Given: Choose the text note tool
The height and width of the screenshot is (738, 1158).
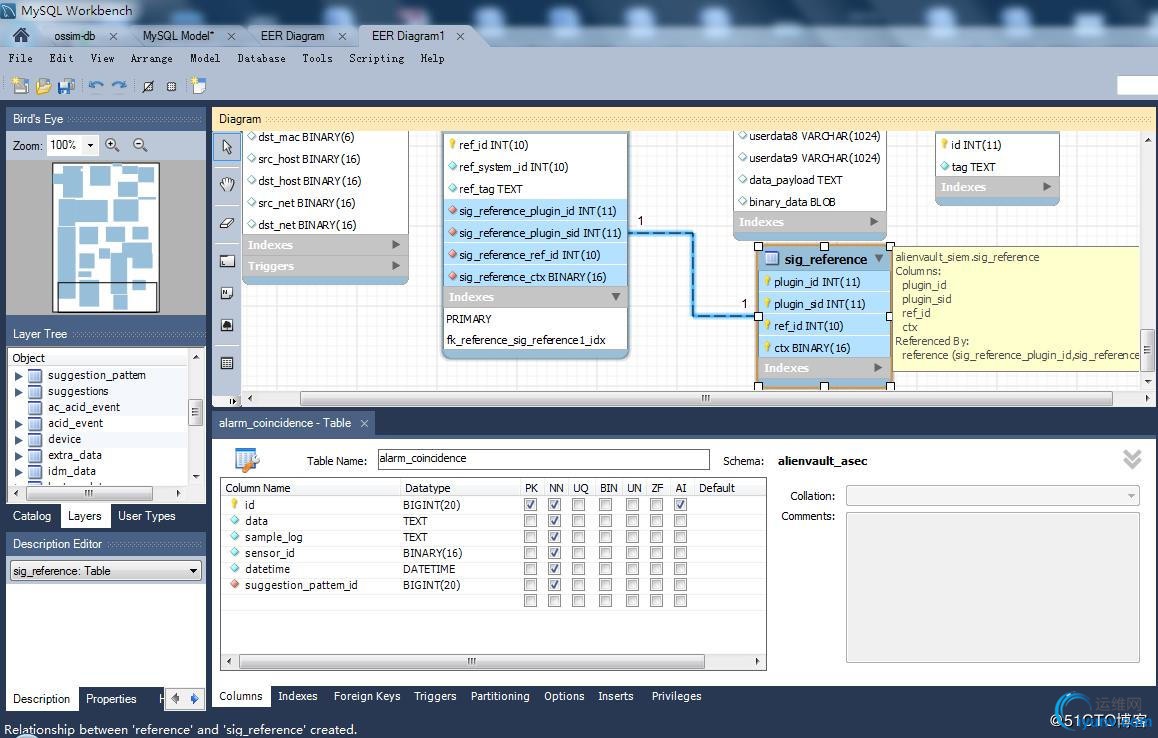Looking at the screenshot, I should pyautogui.click(x=227, y=293).
